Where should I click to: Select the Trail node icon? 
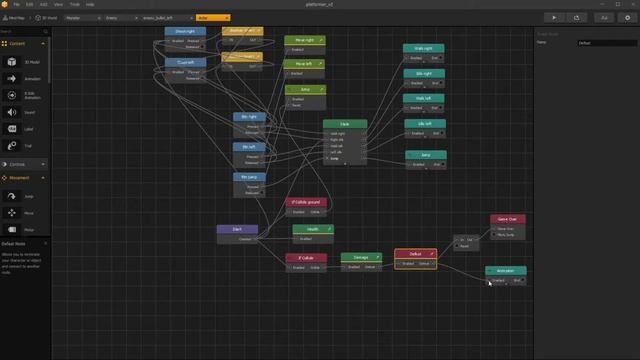click(12, 146)
